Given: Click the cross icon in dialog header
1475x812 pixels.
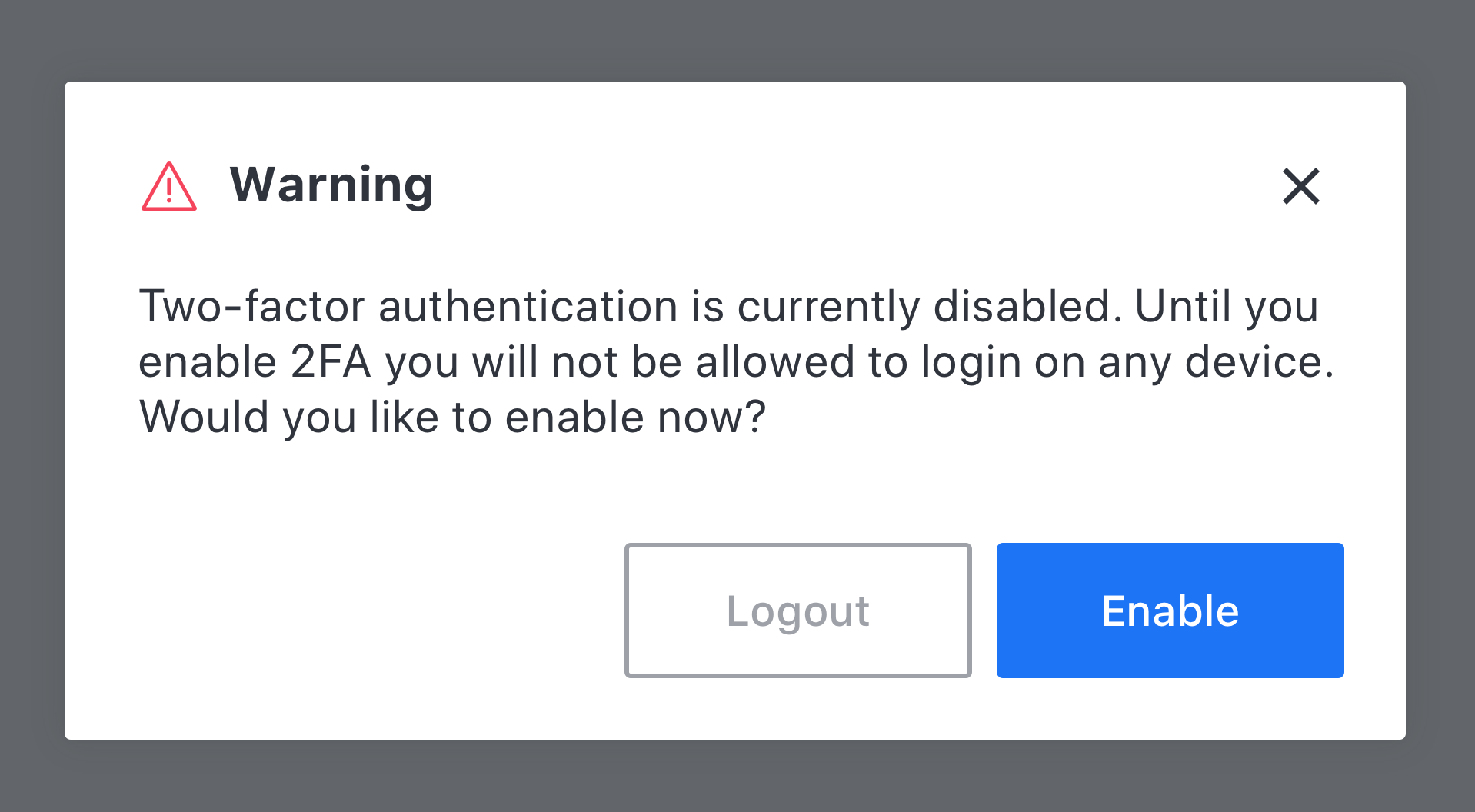Looking at the screenshot, I should pyautogui.click(x=1300, y=187).
